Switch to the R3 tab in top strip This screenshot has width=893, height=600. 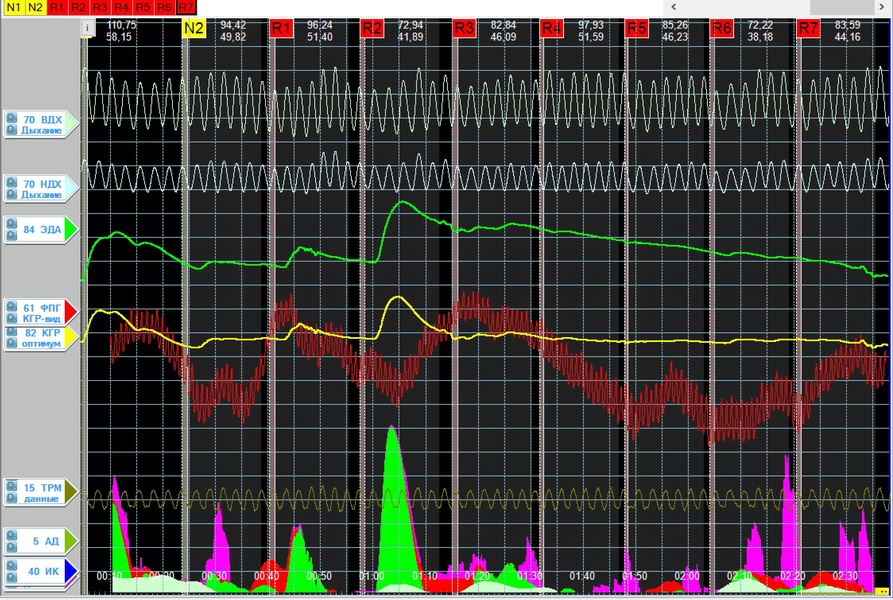(100, 7)
